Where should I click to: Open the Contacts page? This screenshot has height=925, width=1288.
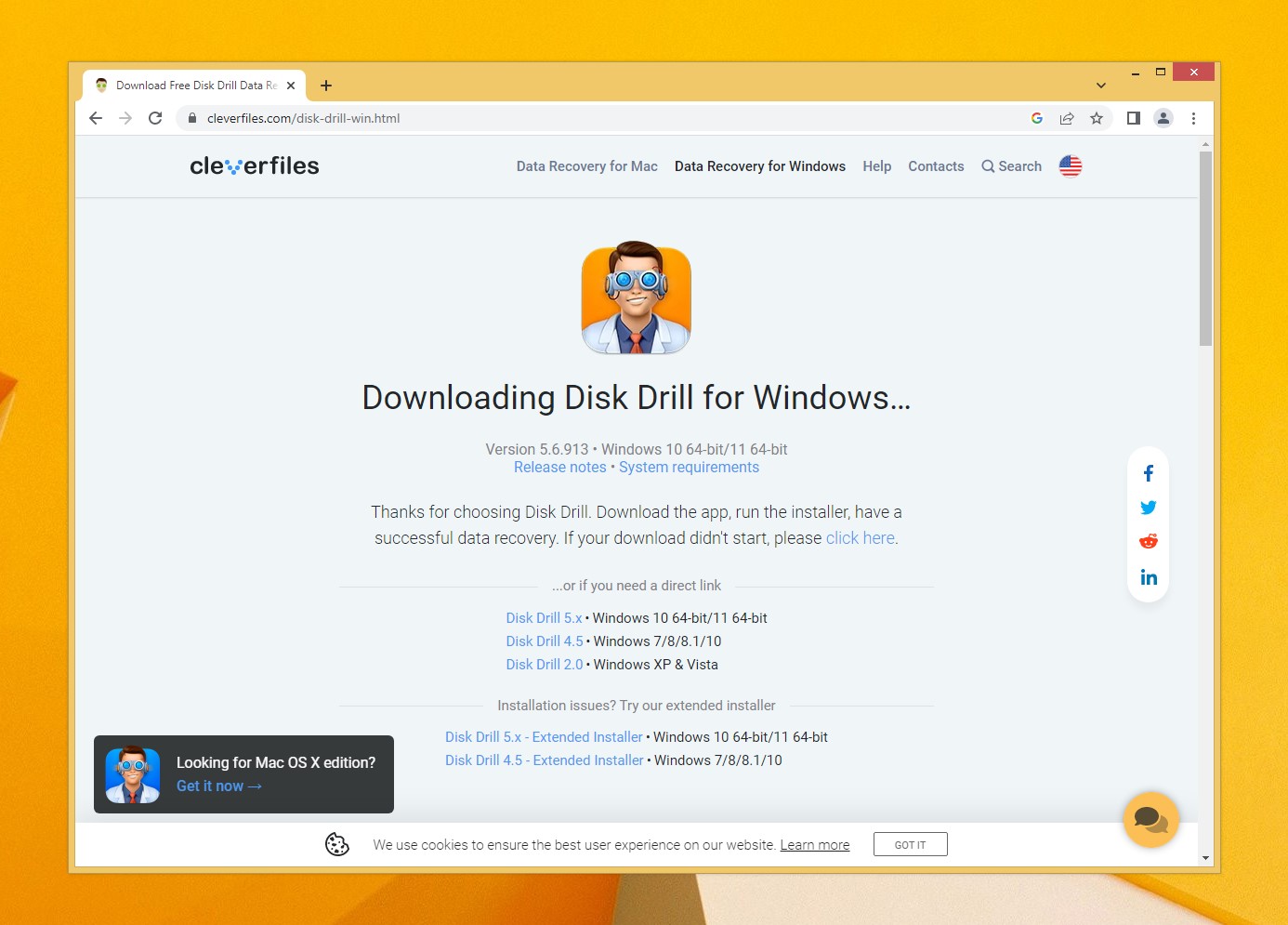coord(936,166)
